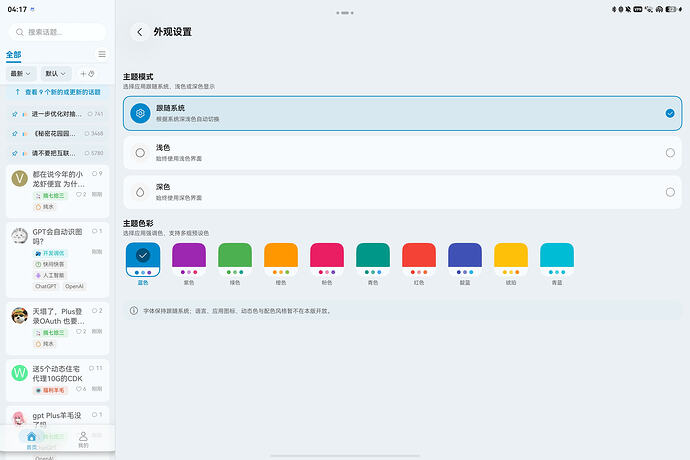This screenshot has width=690, height=460.
Task: Click comment count 9 on 小龙虾 post
Action: (x=97, y=174)
